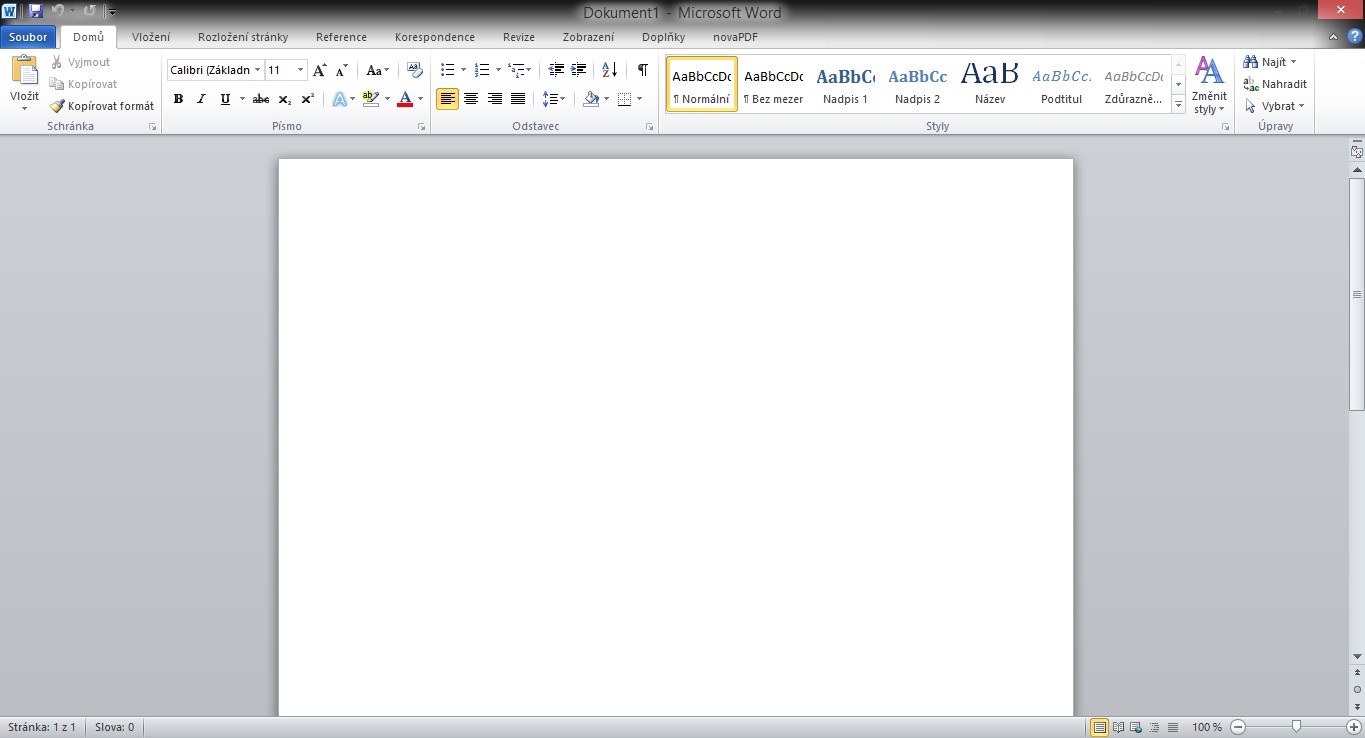
Task: Enable subscript mode
Action: (x=283, y=98)
